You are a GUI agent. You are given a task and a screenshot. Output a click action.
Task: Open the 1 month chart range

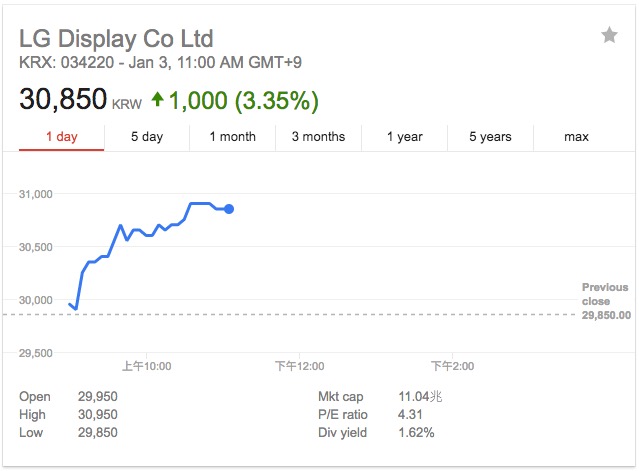click(232, 137)
